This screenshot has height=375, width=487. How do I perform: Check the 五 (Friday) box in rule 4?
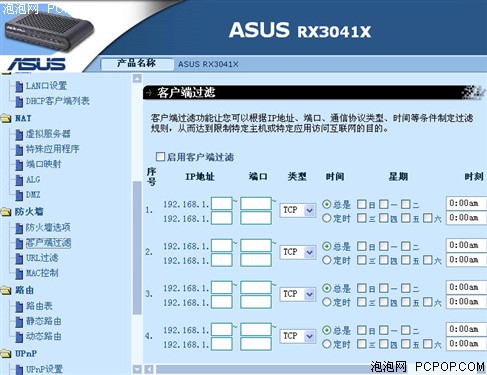coord(406,344)
